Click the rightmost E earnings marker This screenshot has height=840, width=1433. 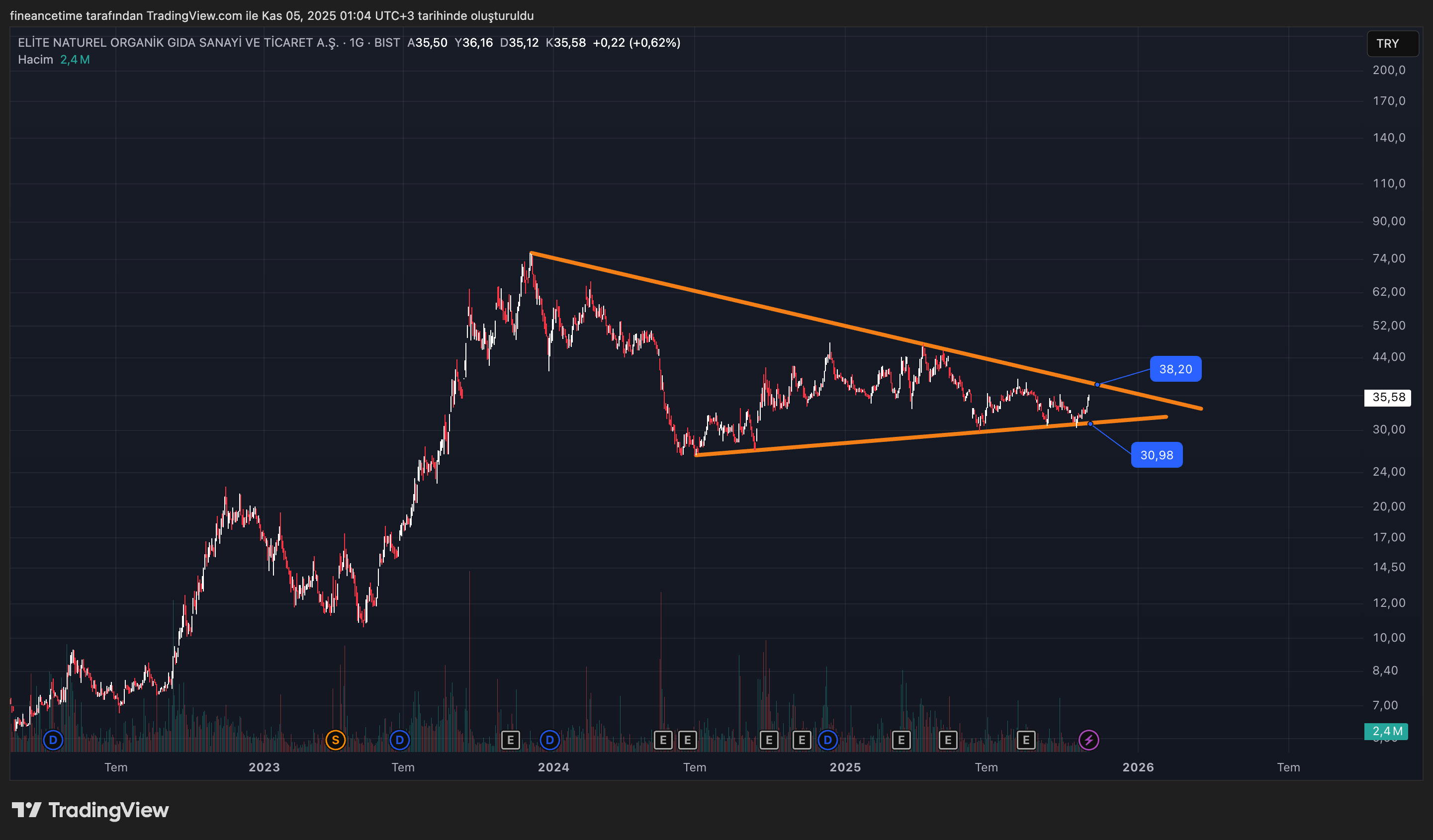[1026, 740]
